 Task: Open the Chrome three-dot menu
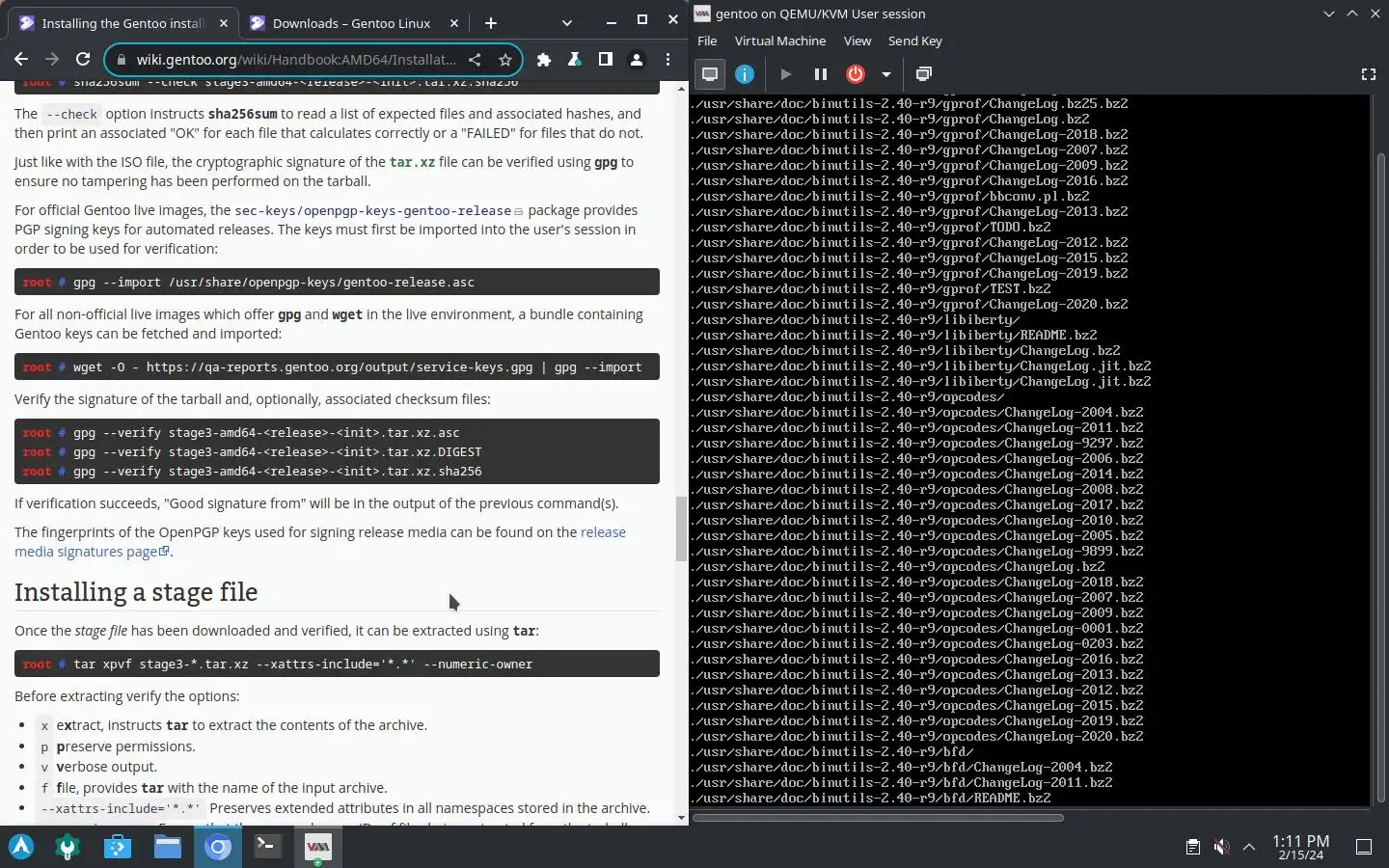click(667, 60)
